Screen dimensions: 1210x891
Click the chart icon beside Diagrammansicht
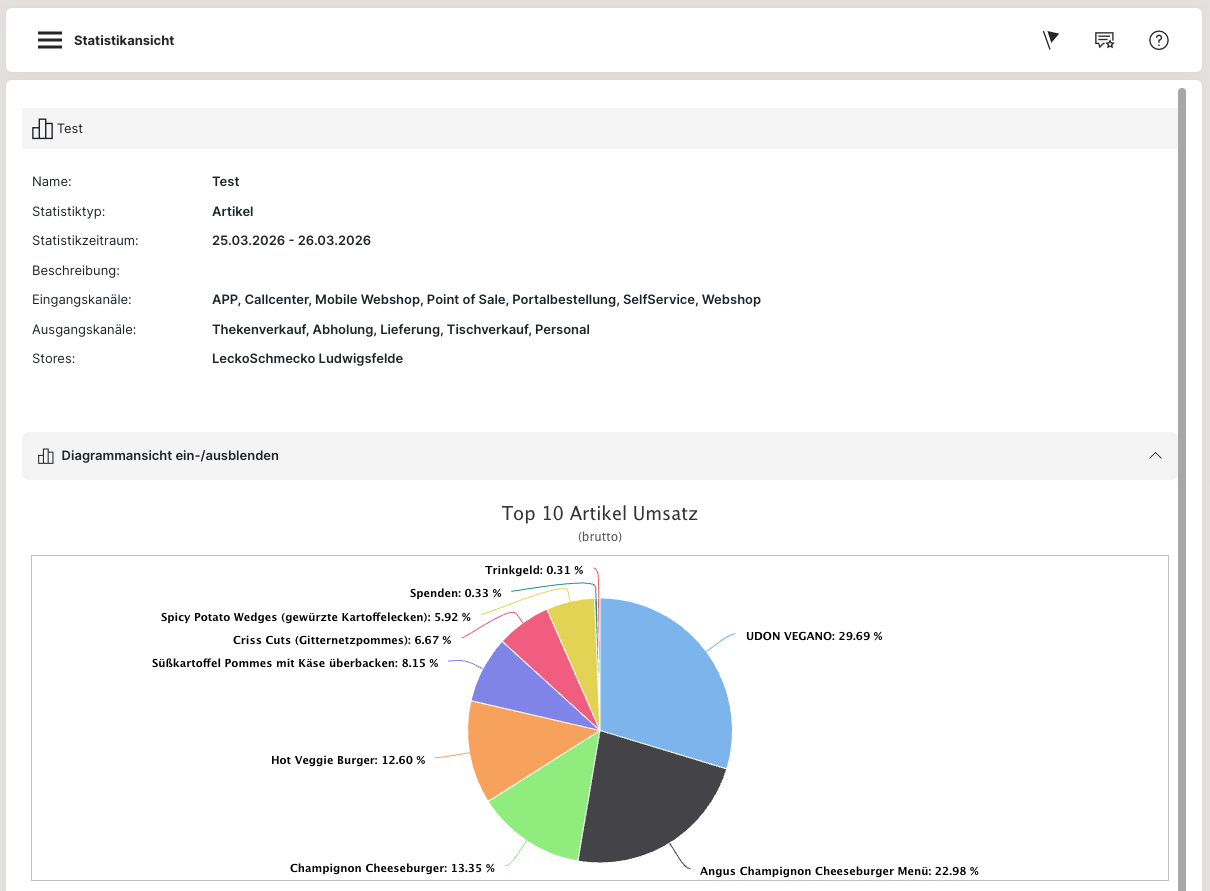[x=45, y=456]
